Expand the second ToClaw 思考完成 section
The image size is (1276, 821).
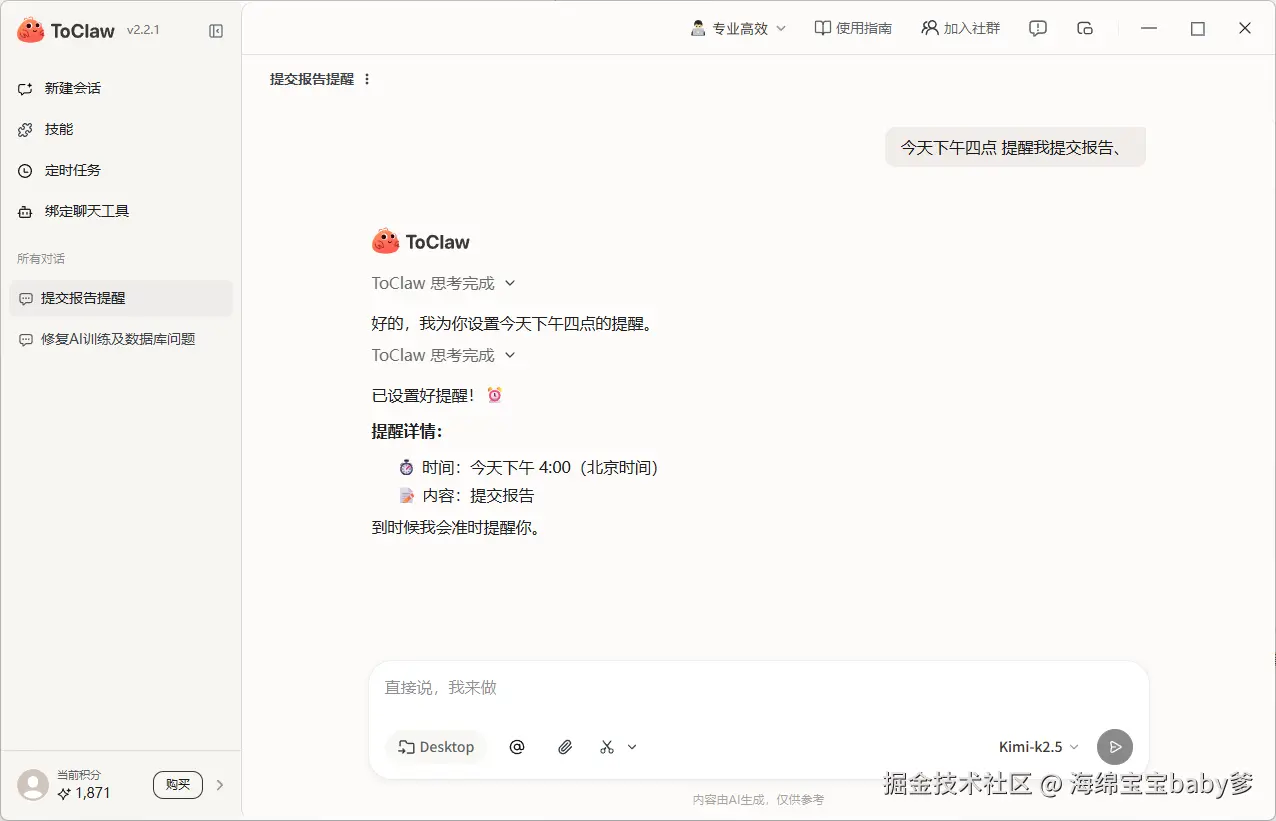pyautogui.click(x=444, y=355)
